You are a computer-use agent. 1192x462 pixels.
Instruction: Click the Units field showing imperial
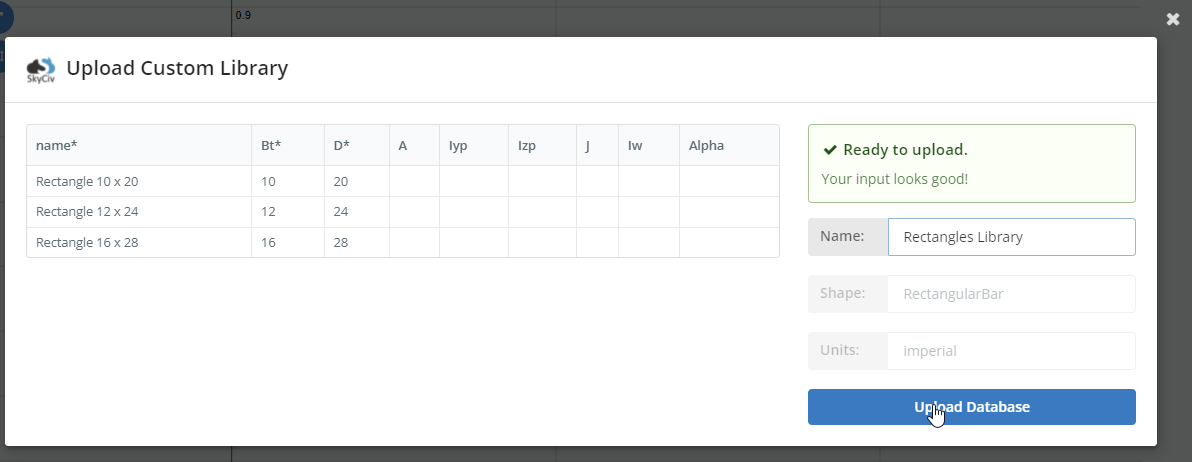click(x=1011, y=351)
